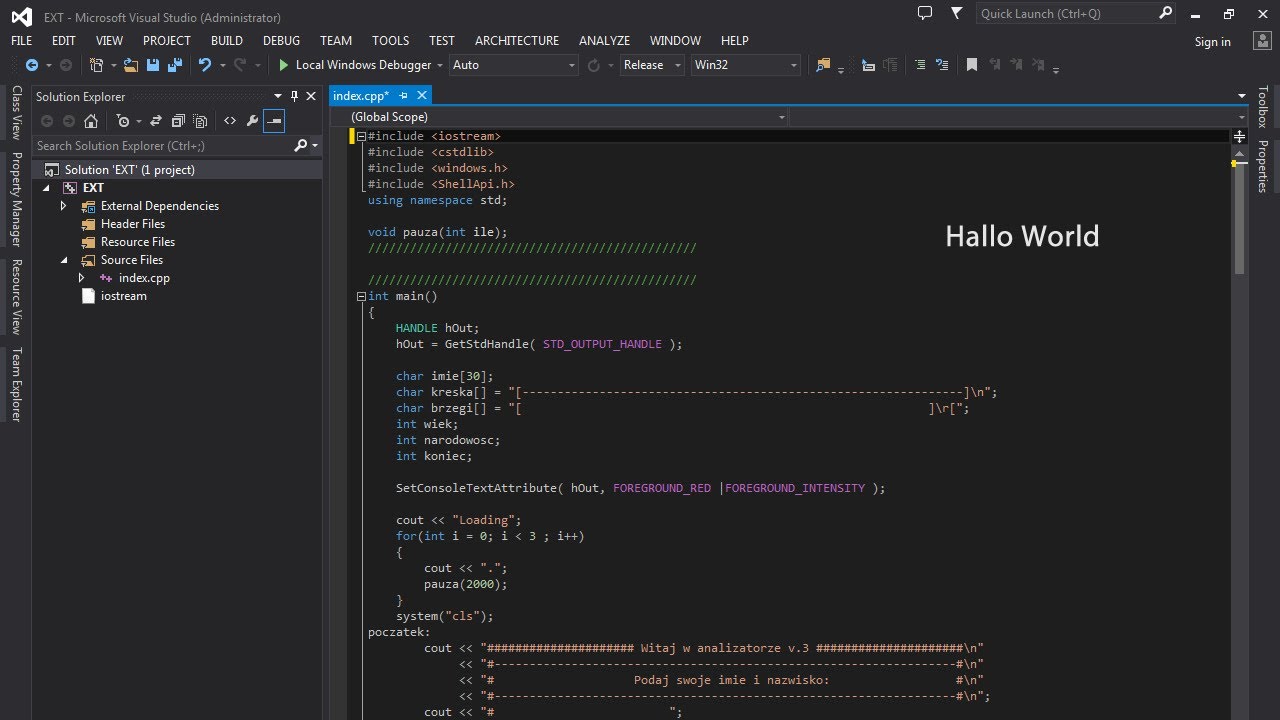Screen dimensions: 1280x720
Task: Click the Home icon in Solution Explorer
Action: click(91, 121)
